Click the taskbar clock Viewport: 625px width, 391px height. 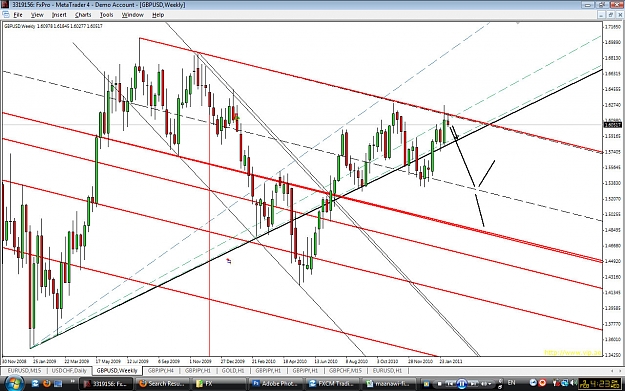coord(600,383)
